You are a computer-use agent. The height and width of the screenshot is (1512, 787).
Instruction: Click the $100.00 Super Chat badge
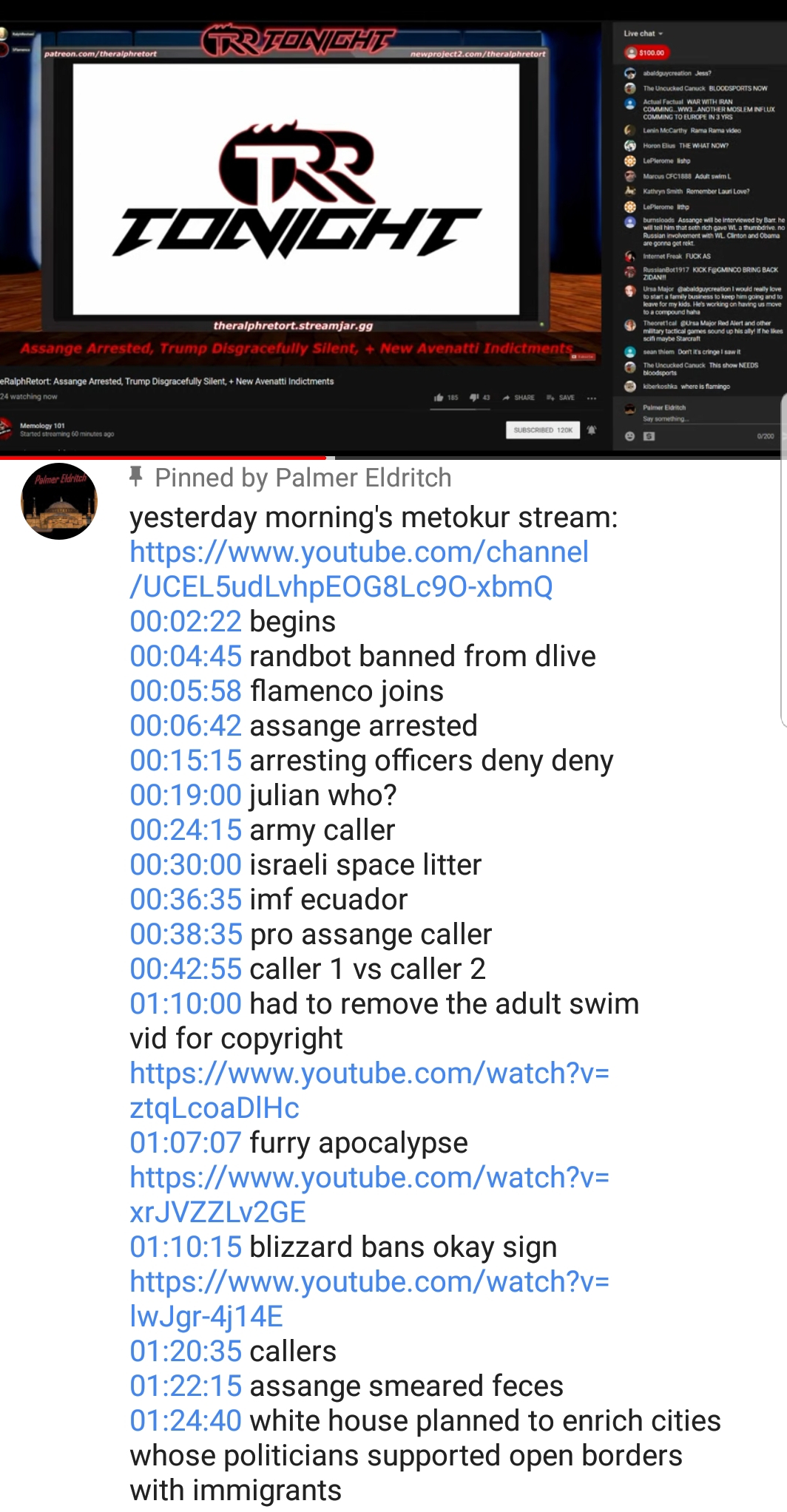(647, 52)
